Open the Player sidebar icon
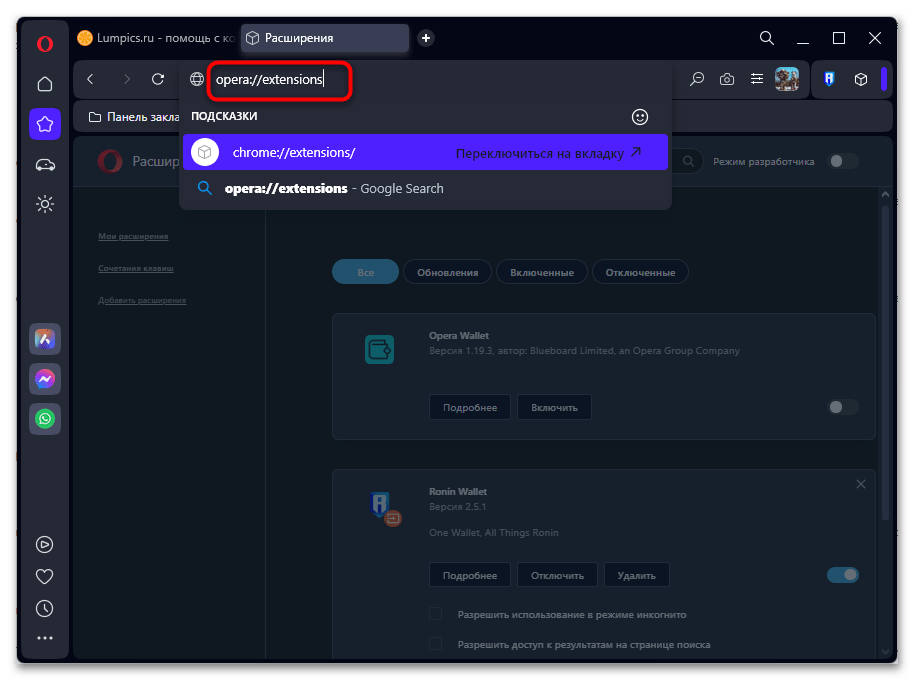914x680 pixels. point(45,545)
